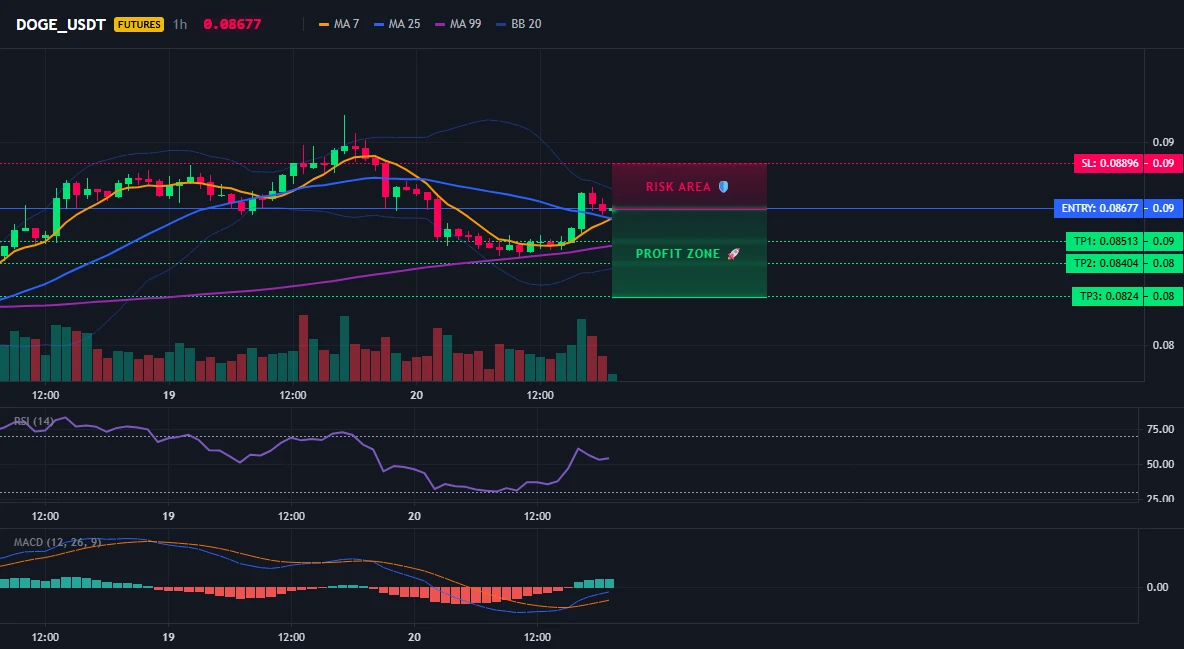Click the DOGE_USDT symbol title

(x=60, y=24)
